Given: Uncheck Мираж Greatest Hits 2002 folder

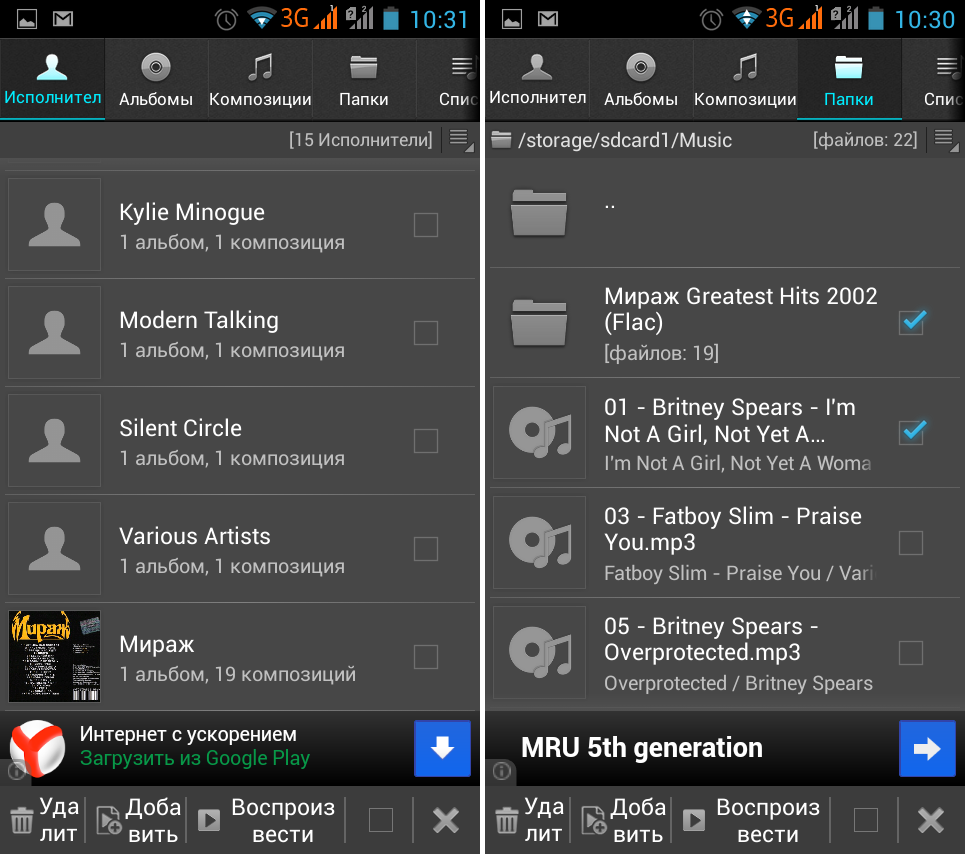Looking at the screenshot, I should [x=911, y=322].
